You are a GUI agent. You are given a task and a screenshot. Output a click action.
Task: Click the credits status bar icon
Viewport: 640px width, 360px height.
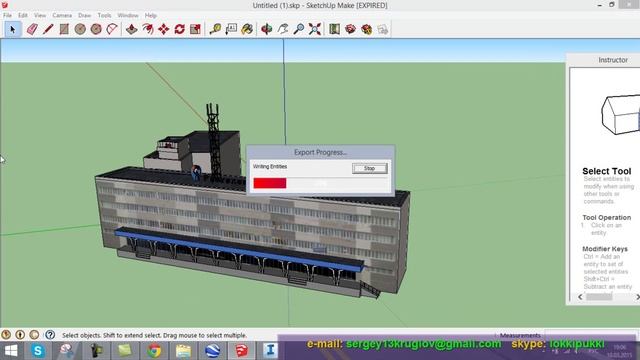[x=20, y=335]
